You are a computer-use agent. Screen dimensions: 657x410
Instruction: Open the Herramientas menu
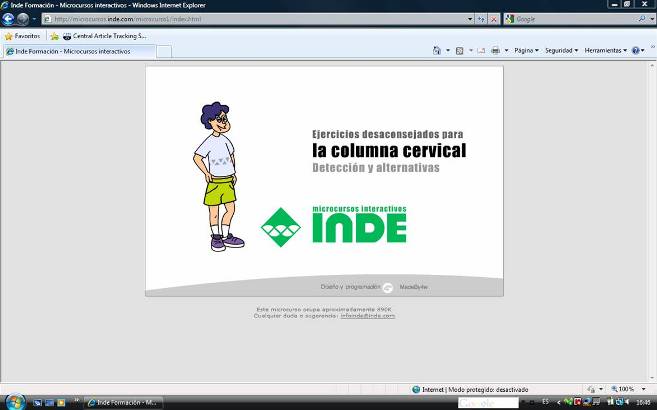click(605, 50)
